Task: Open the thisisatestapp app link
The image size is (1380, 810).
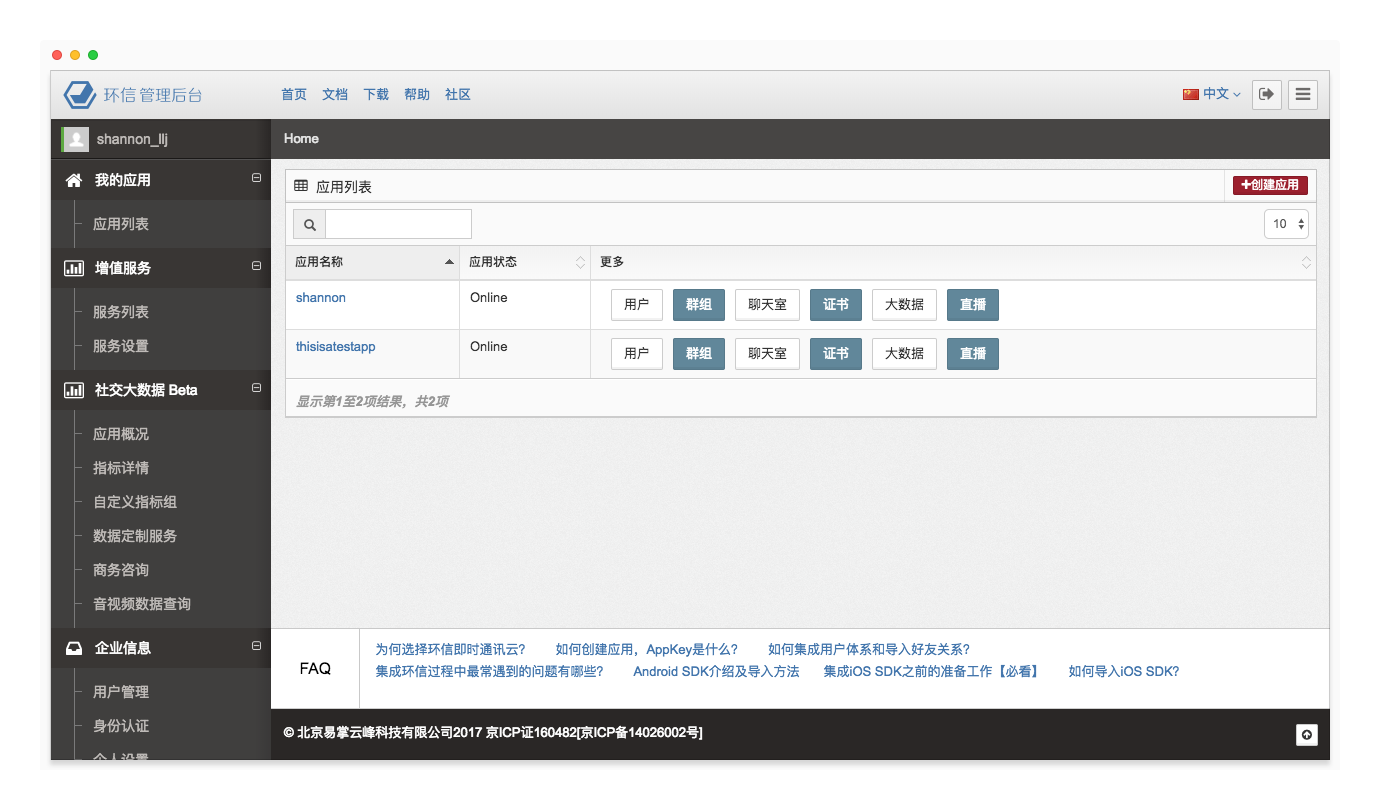Action: click(x=336, y=347)
